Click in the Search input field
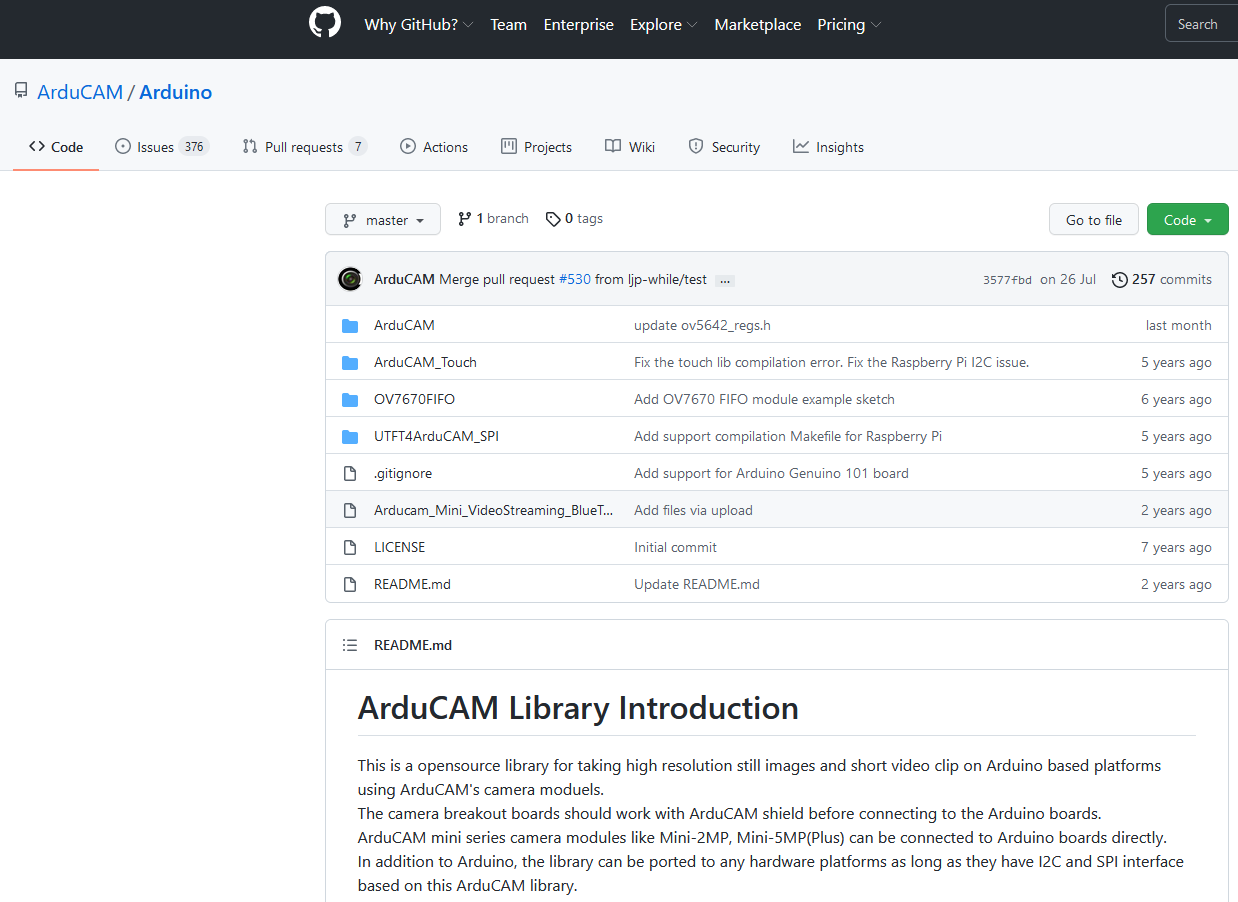The height and width of the screenshot is (902, 1238). [1202, 24]
